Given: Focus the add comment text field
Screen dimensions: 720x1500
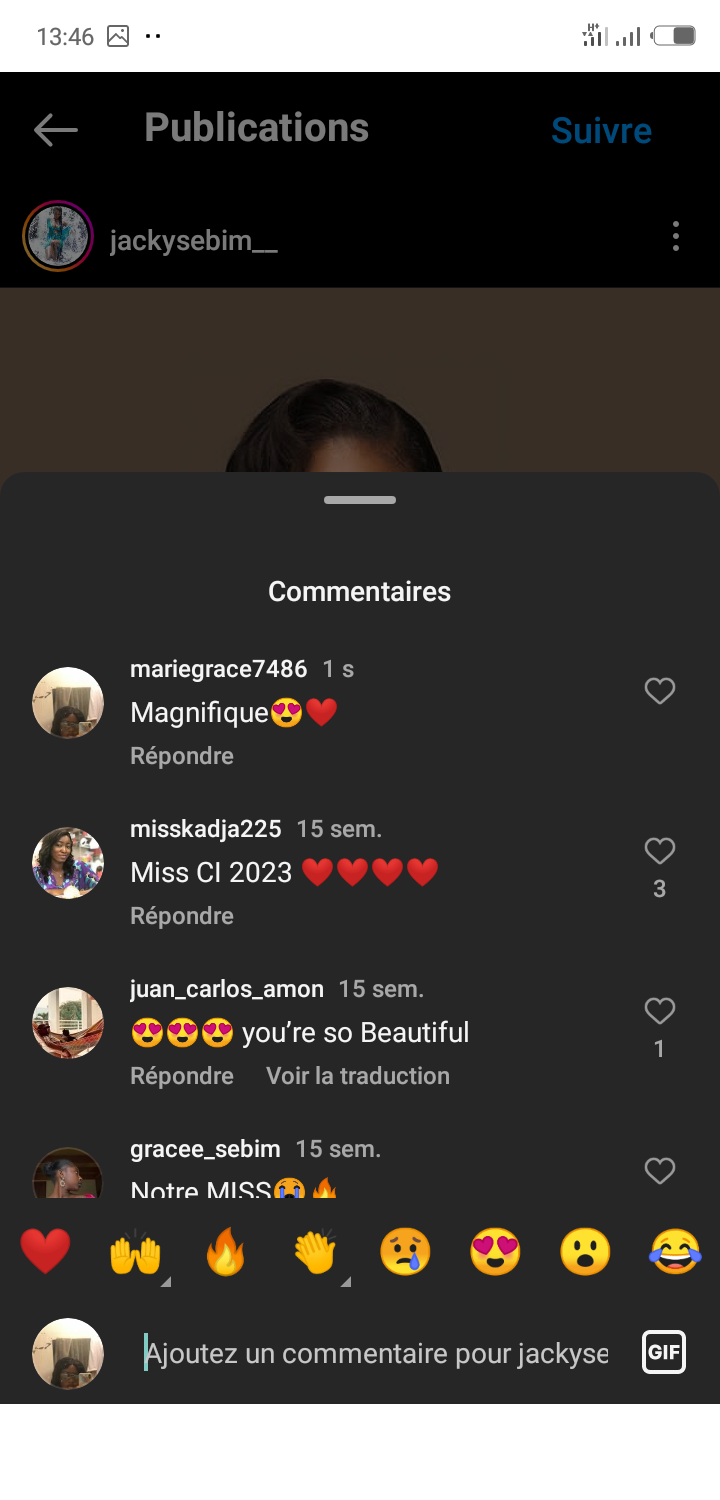Looking at the screenshot, I should (380, 1353).
